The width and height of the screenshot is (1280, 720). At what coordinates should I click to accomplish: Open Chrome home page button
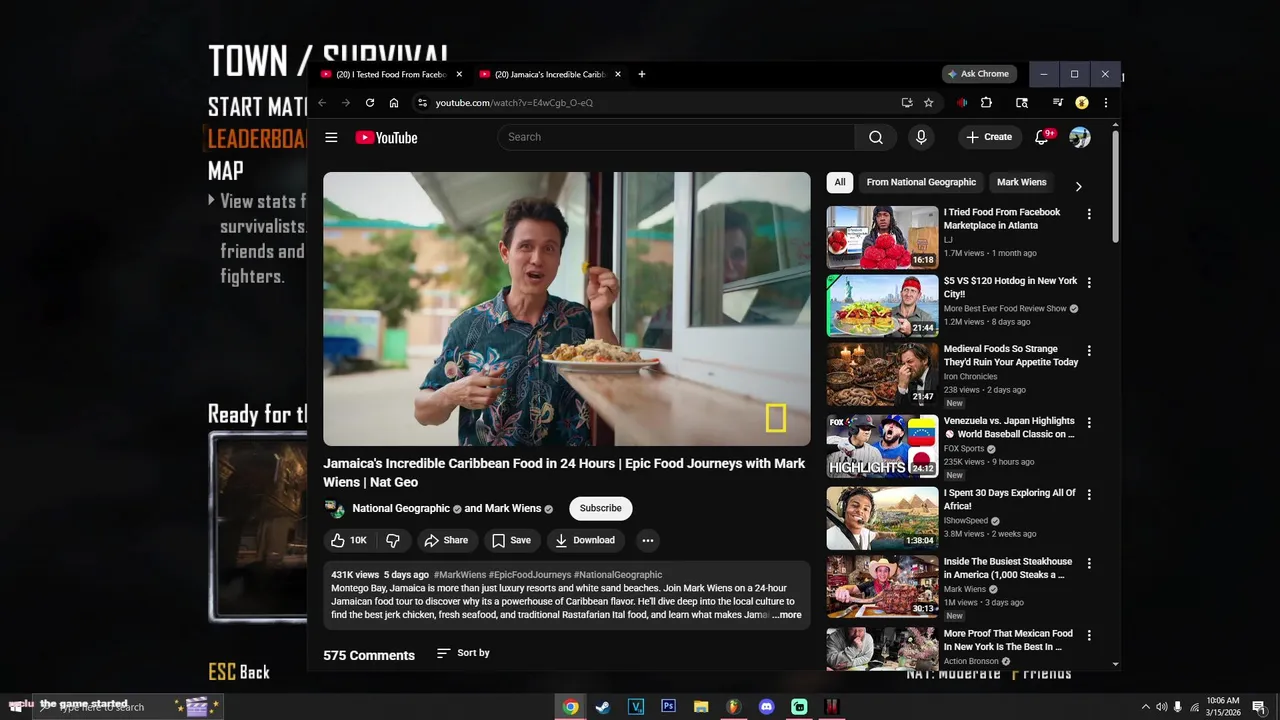coord(394,102)
